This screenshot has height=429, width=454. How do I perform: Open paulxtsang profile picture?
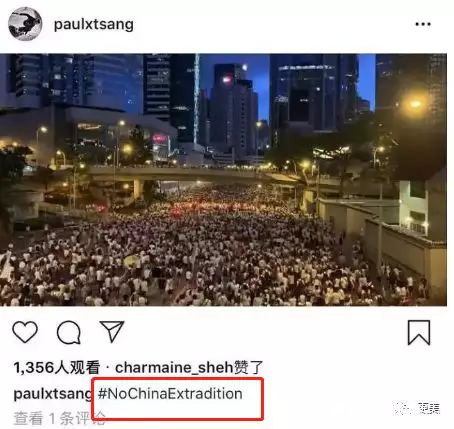pos(25,24)
